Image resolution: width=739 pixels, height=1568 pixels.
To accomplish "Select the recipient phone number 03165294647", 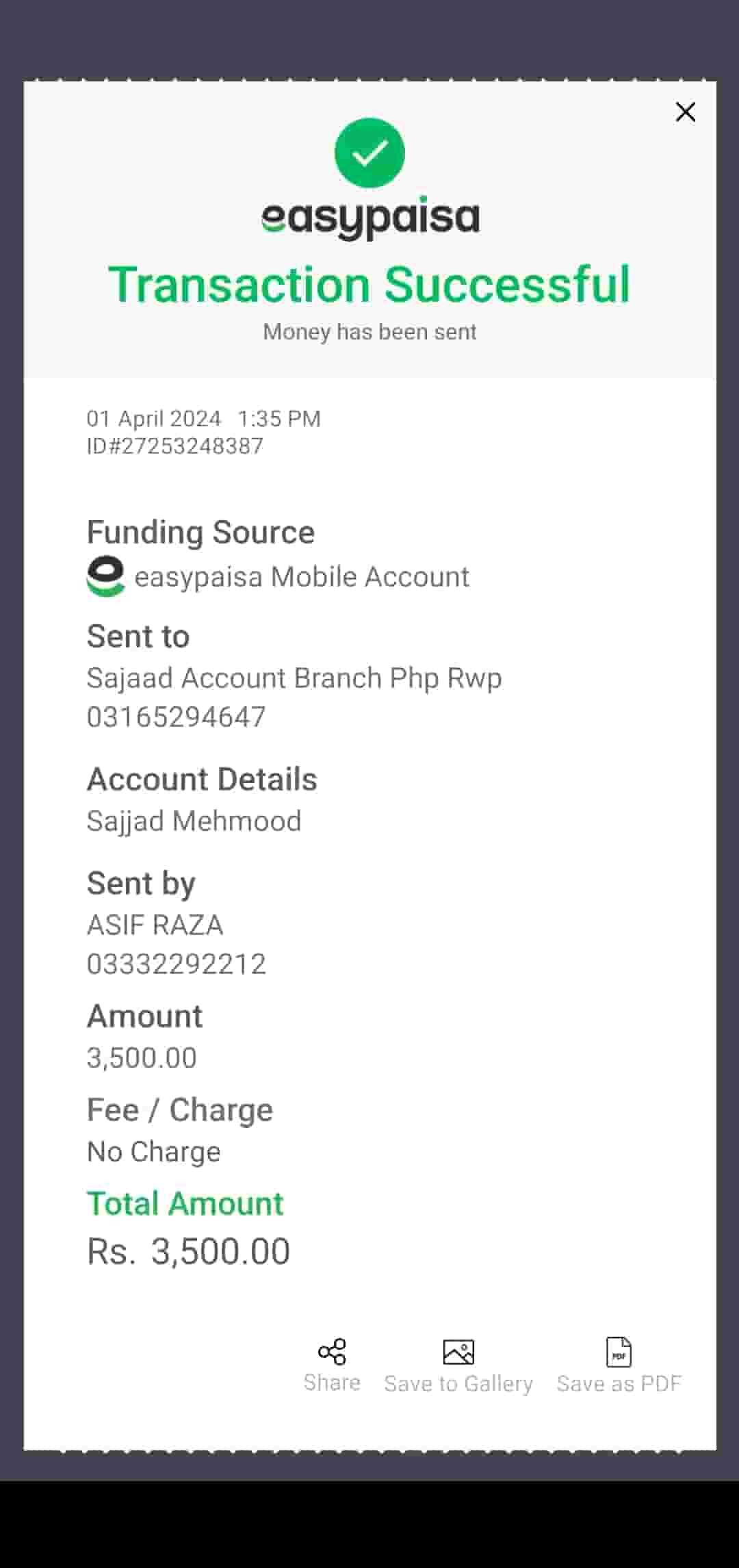I will 177,717.
